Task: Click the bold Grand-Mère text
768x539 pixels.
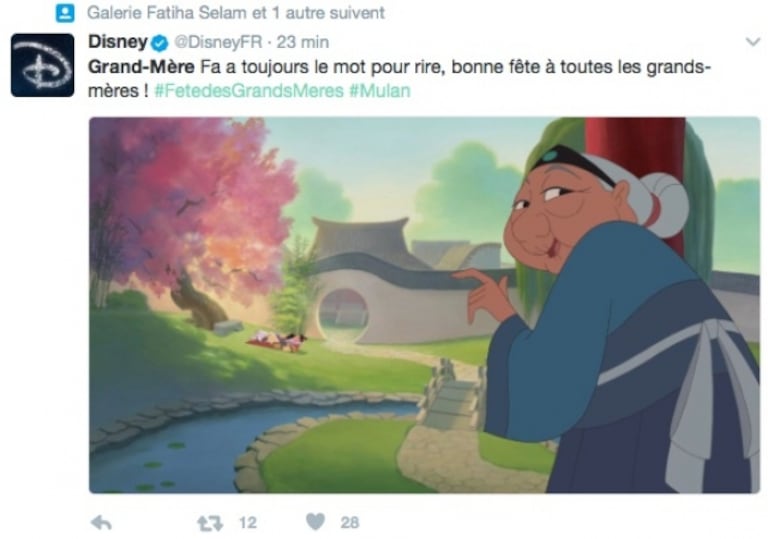Action: (x=141, y=67)
